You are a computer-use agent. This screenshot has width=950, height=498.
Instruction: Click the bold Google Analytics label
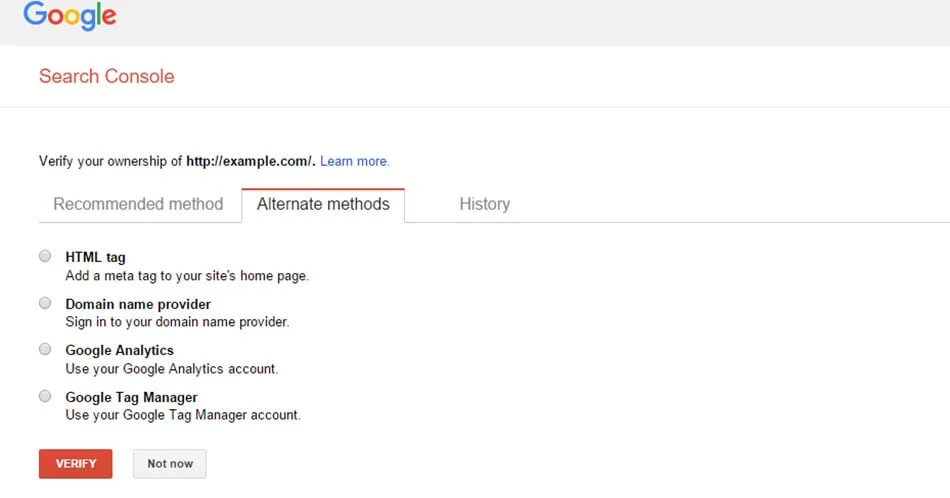click(119, 351)
